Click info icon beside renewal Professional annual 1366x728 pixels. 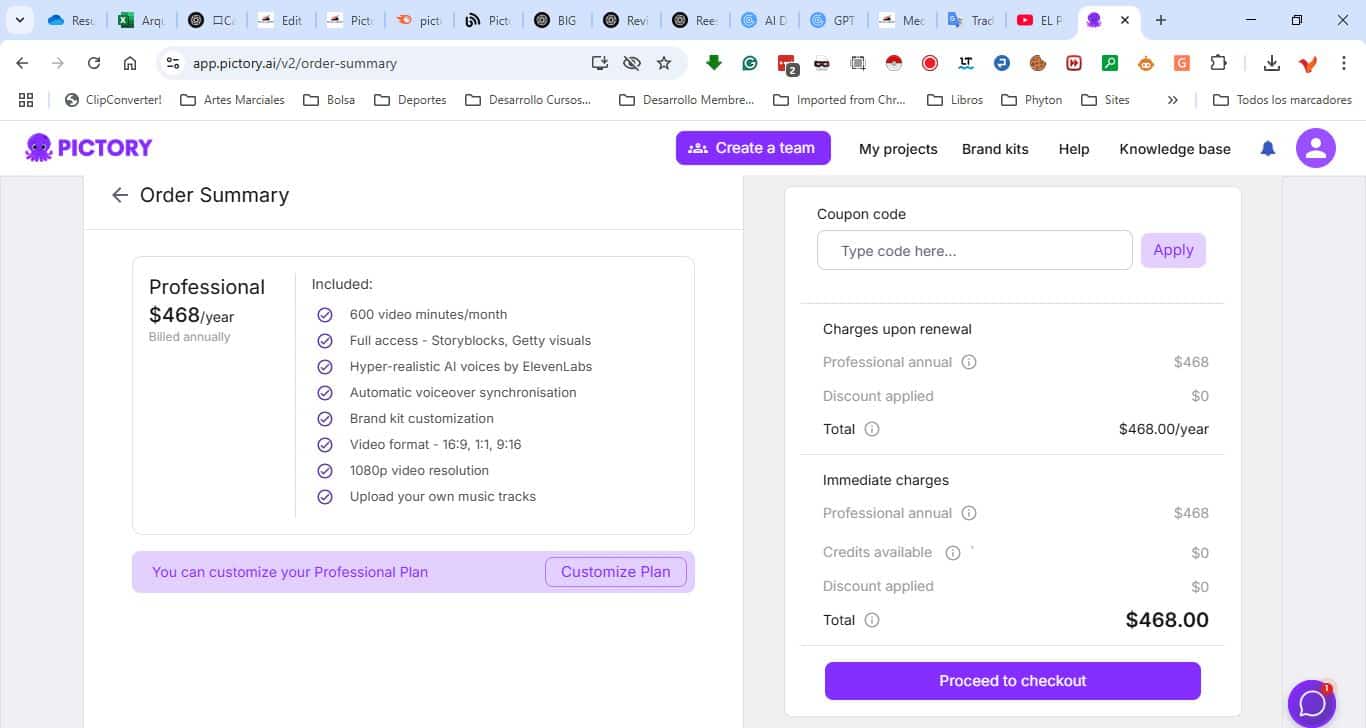[968, 362]
